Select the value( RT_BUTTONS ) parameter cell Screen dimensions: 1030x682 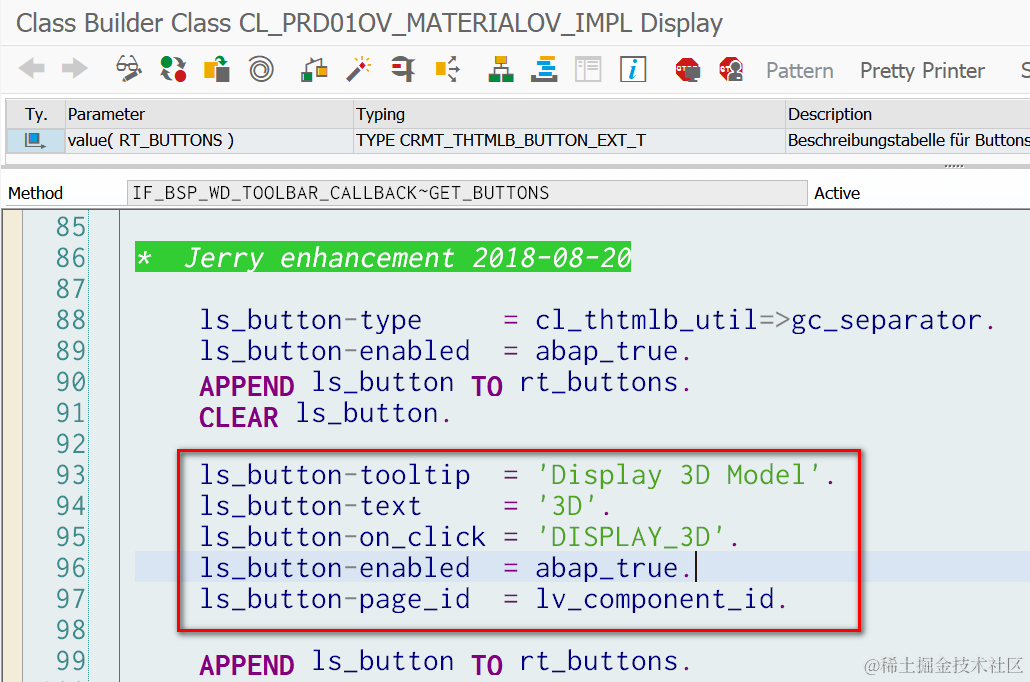pyautogui.click(x=209, y=141)
